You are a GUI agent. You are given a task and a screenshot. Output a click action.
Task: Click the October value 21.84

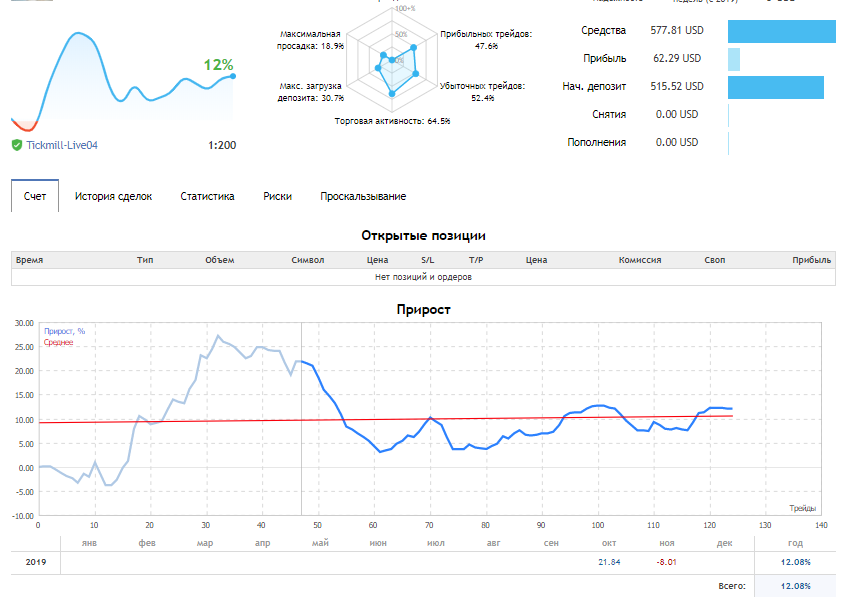[x=609, y=562]
